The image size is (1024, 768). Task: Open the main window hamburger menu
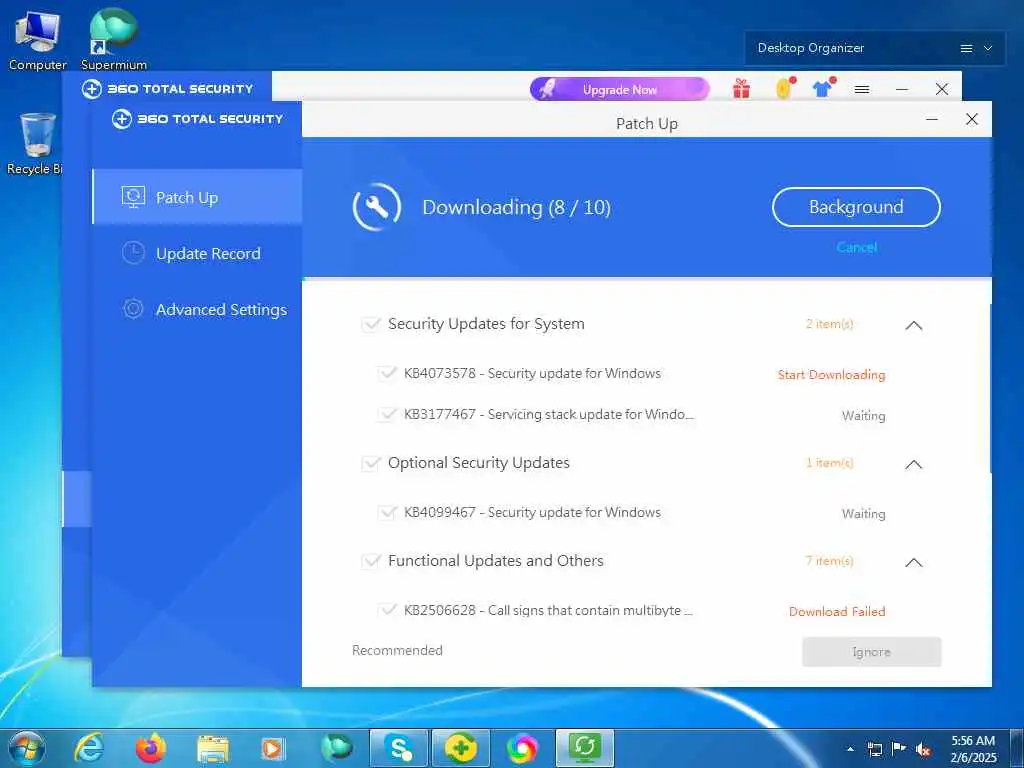862,89
